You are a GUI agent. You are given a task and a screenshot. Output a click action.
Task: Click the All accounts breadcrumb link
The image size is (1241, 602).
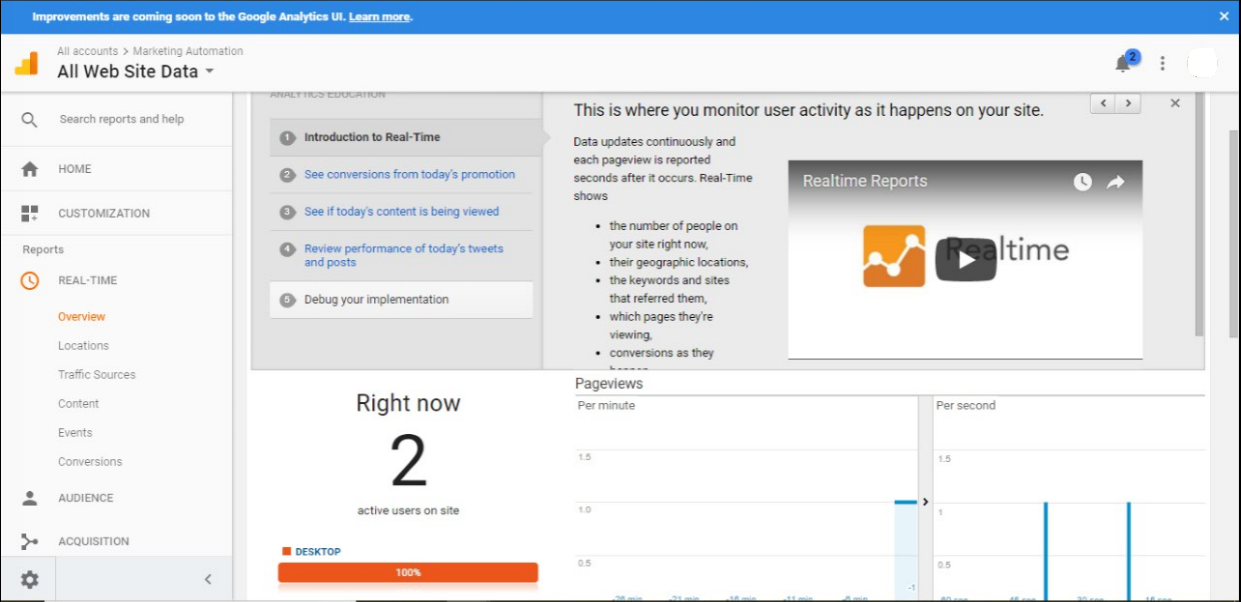pyautogui.click(x=87, y=51)
